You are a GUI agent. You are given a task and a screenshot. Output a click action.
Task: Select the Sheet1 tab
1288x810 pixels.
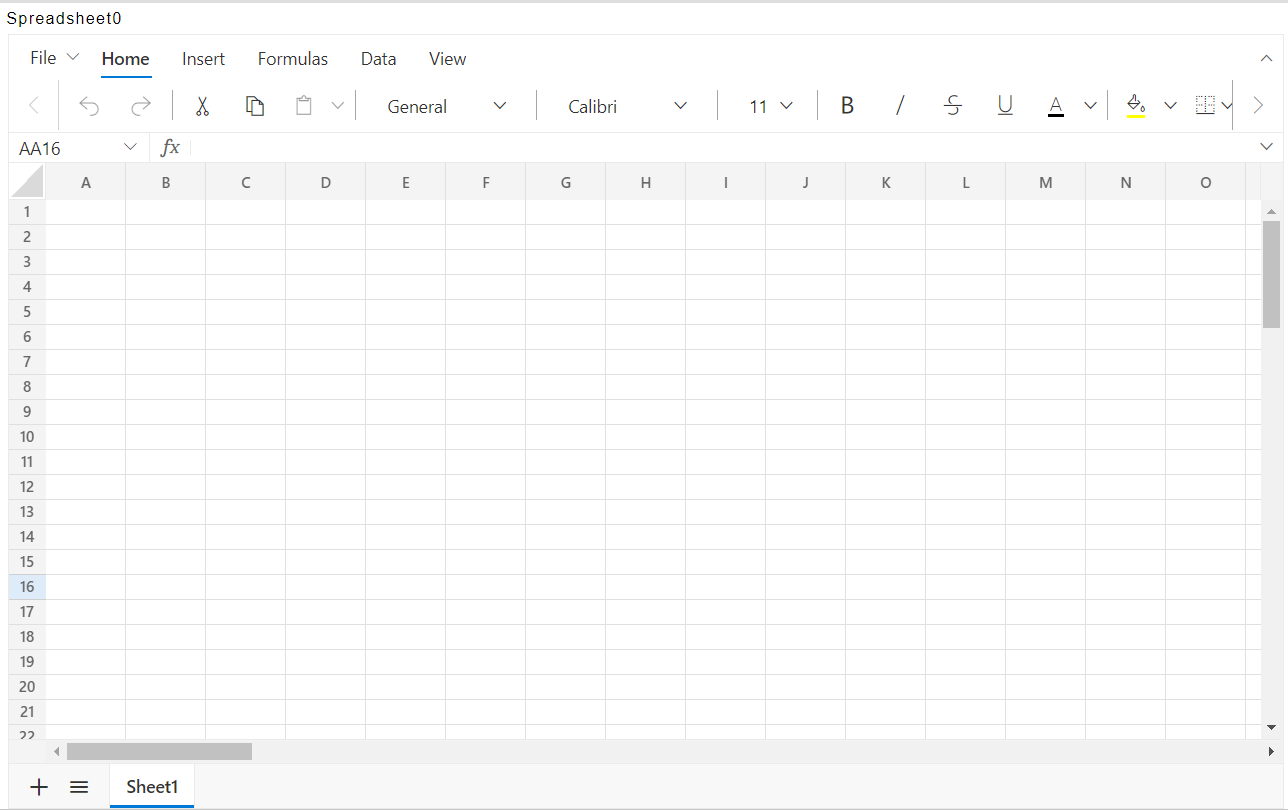152,787
